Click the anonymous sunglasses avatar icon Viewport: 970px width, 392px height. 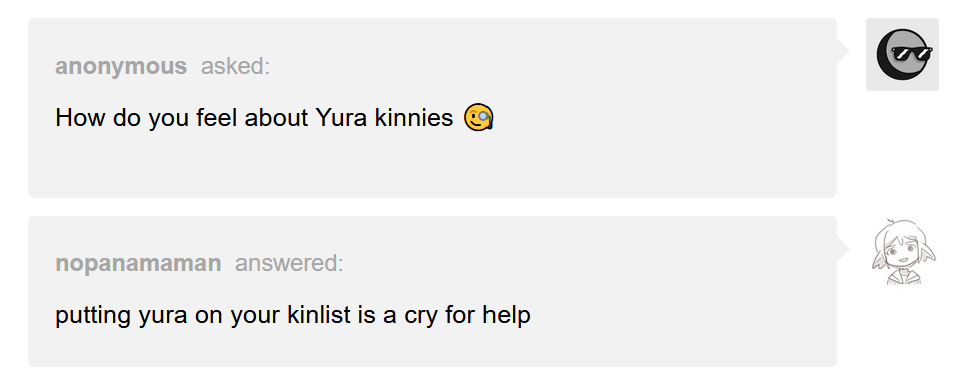coord(904,54)
